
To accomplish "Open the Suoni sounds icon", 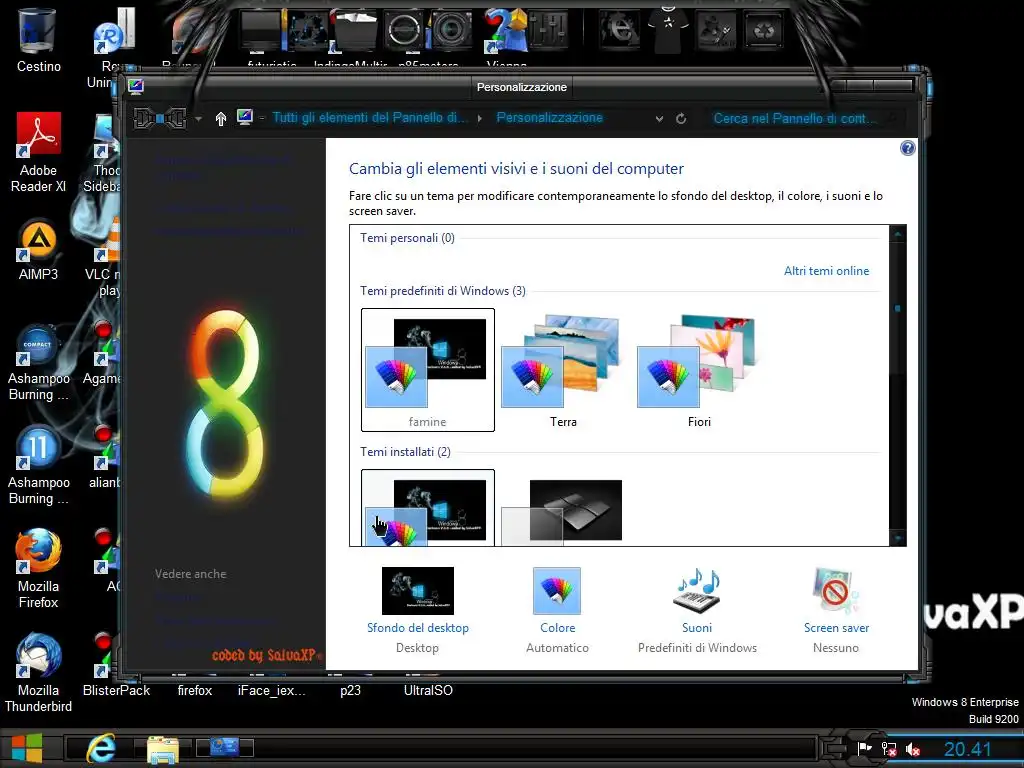I will [696, 590].
